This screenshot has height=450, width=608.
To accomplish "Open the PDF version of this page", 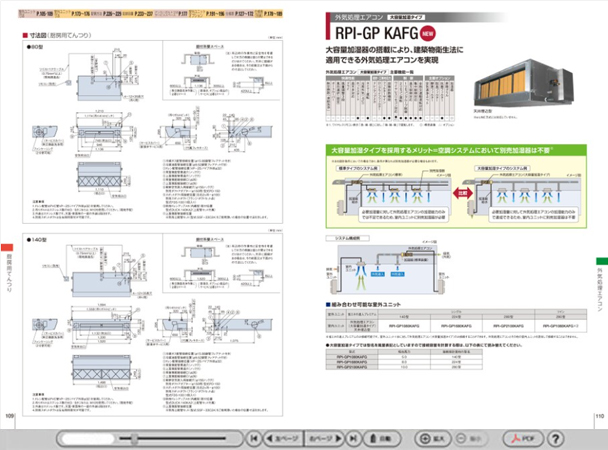I will pos(523,438).
